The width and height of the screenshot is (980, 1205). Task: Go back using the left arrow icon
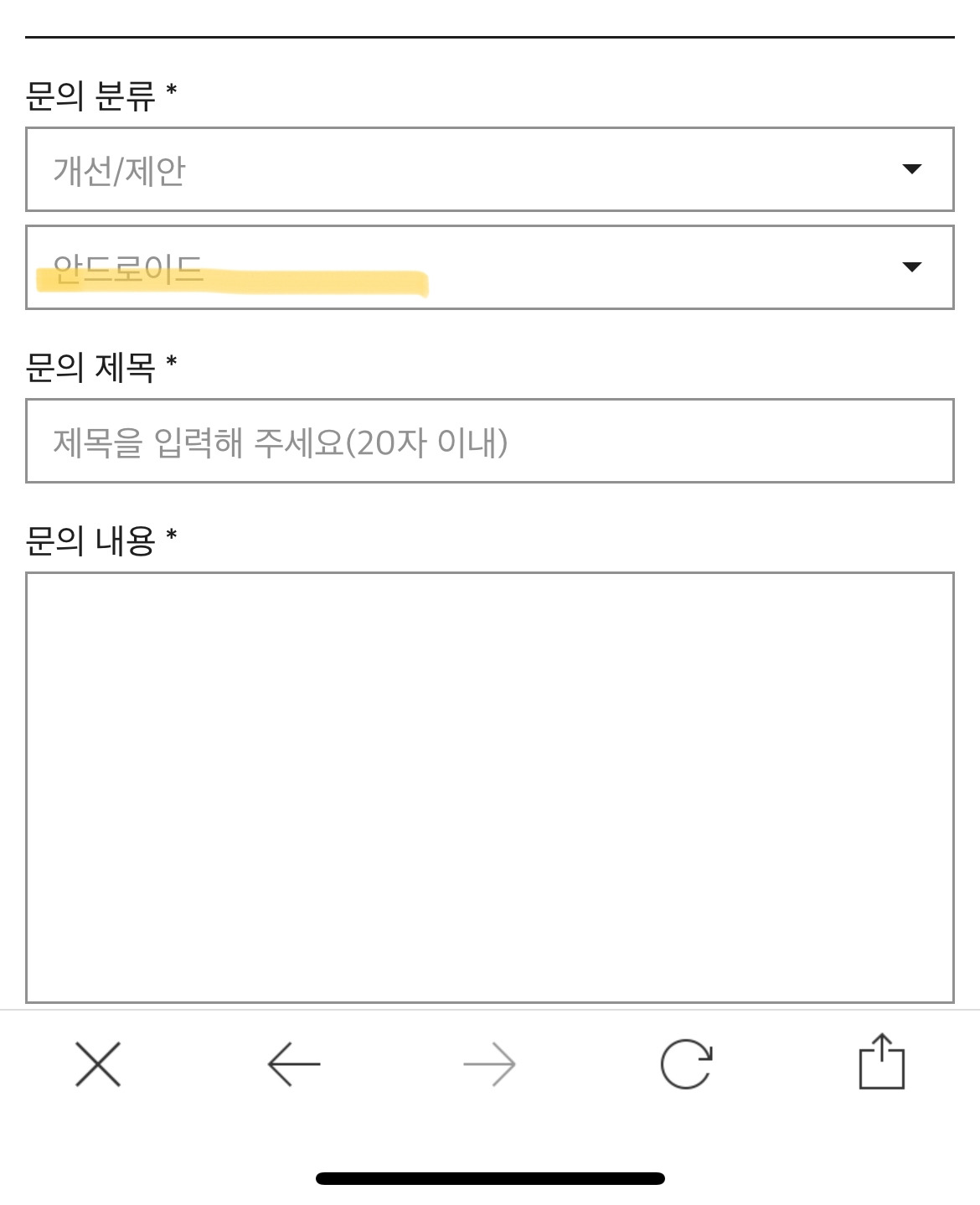(294, 1064)
